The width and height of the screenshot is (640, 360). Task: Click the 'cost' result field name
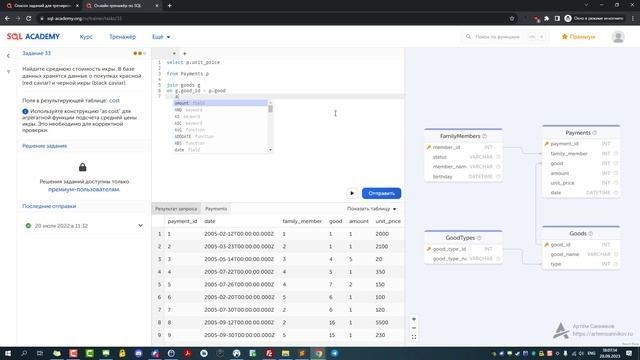coord(114,100)
